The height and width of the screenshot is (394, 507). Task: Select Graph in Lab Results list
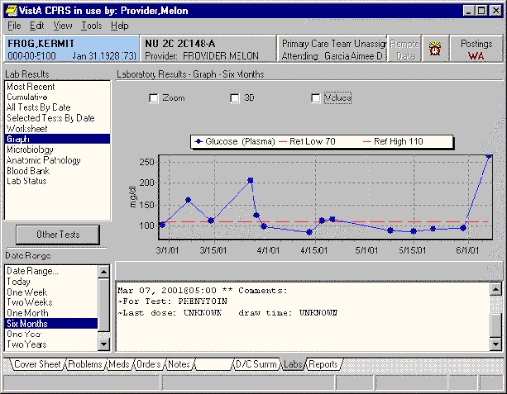[x=58, y=139]
